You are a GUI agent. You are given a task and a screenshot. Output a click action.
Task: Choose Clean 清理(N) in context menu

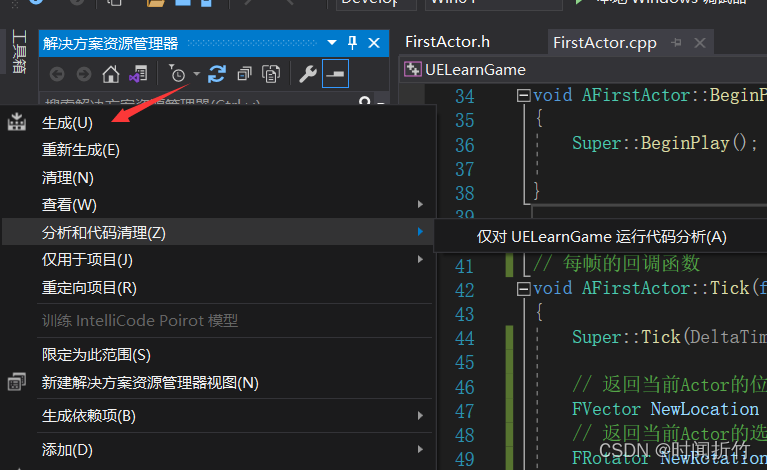(218, 178)
